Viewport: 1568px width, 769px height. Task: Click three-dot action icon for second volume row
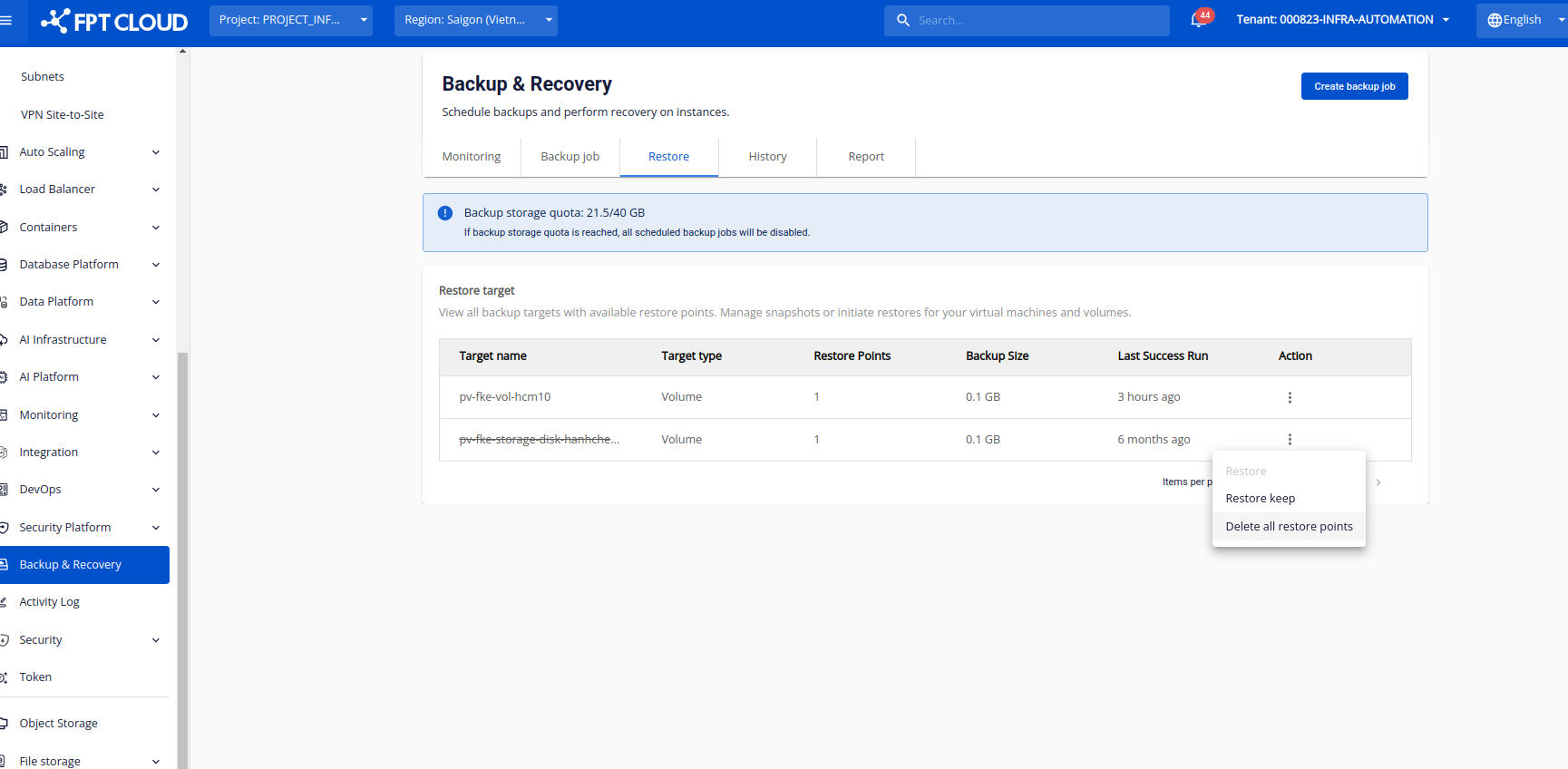click(x=1290, y=440)
